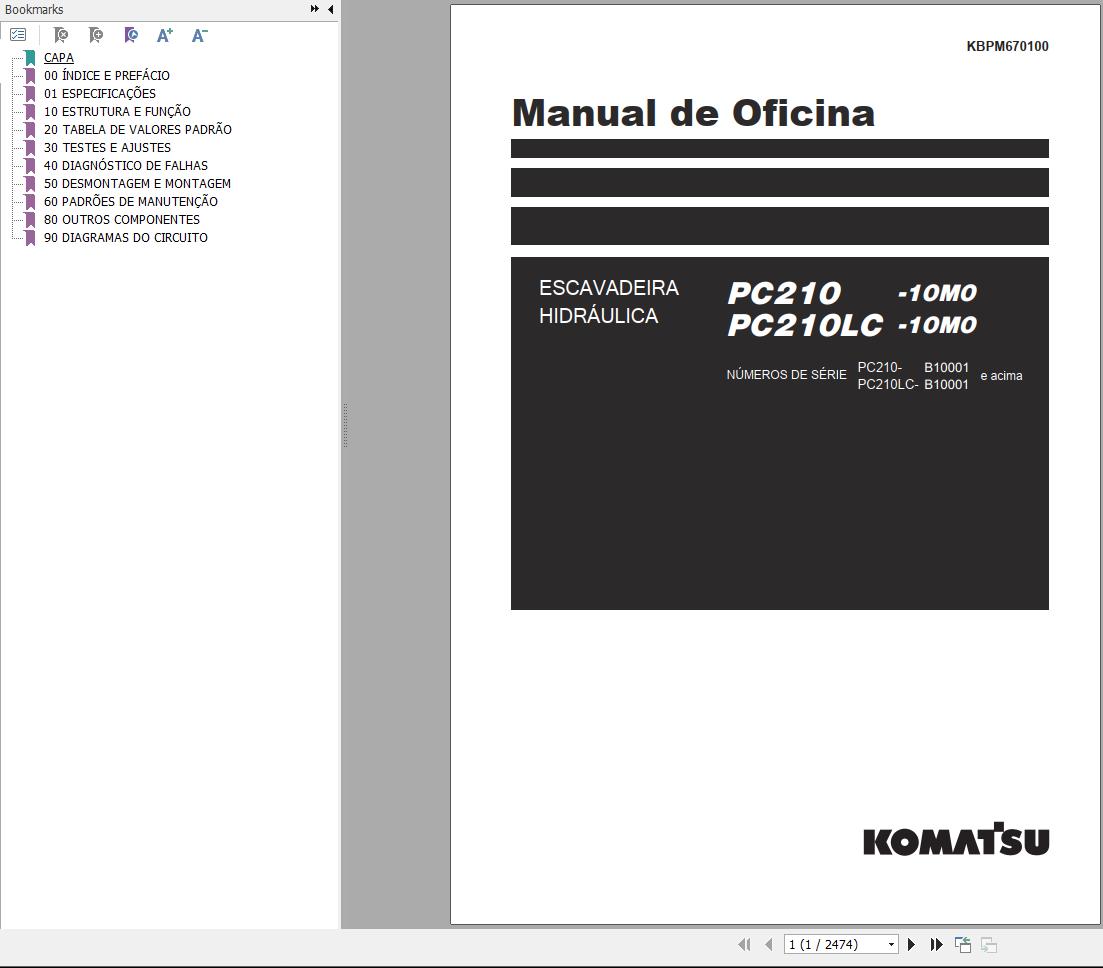
Task: Expand the bookmarks panel double-arrow icon
Action: 314,9
